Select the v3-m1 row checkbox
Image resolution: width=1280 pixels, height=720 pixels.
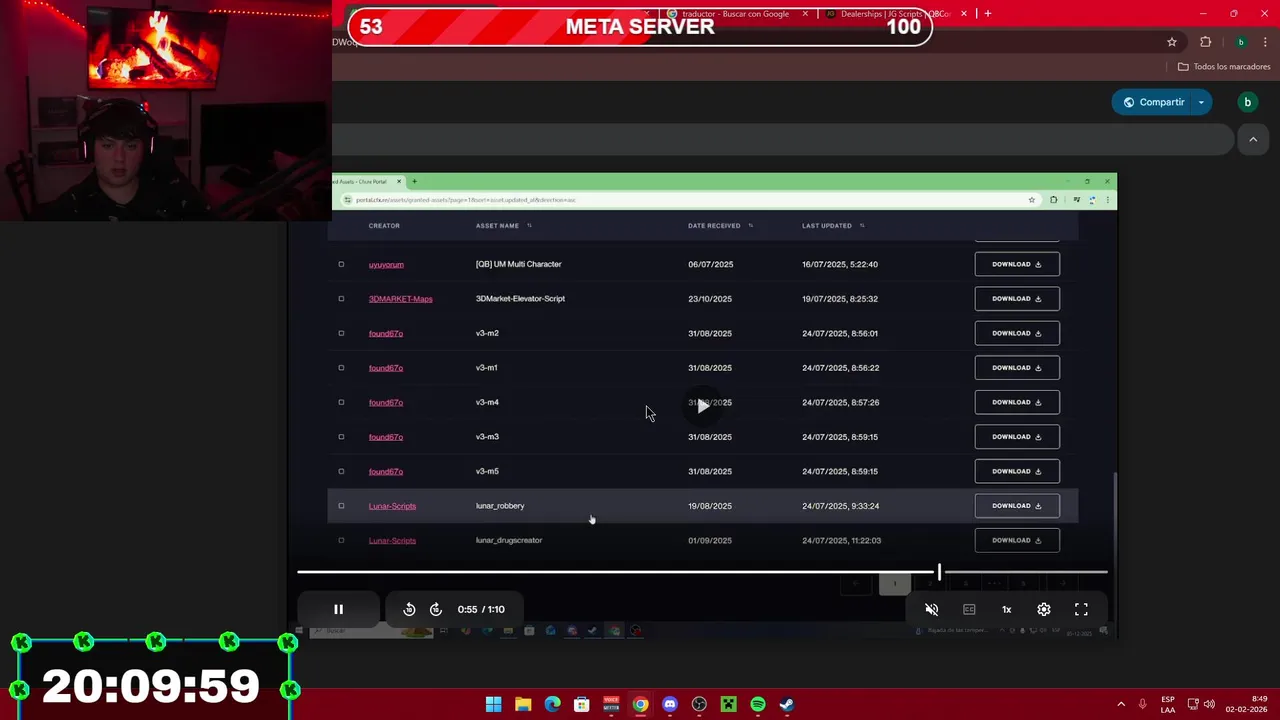pyautogui.click(x=341, y=368)
